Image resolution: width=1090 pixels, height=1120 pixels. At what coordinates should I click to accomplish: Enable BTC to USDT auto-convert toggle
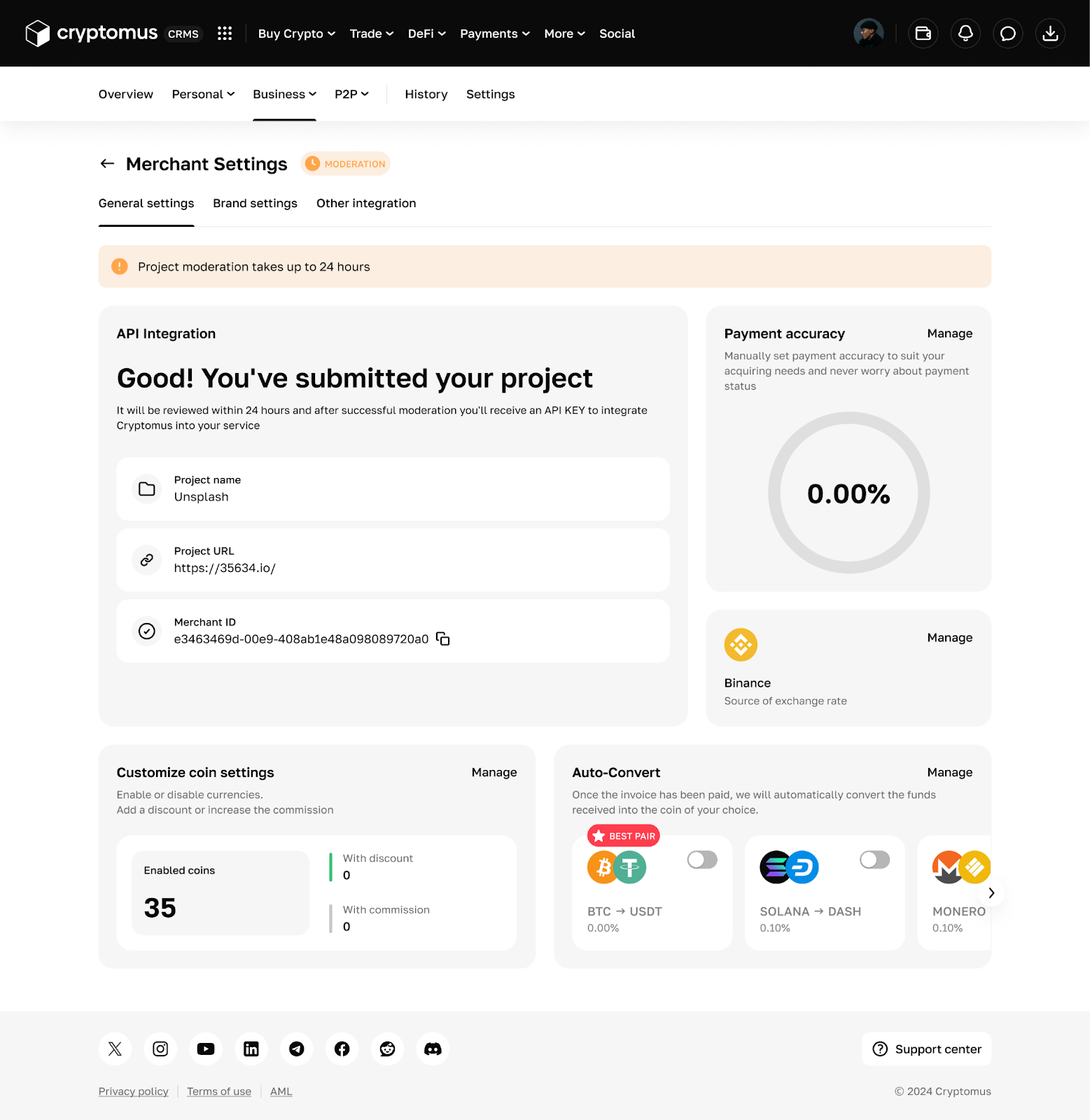[702, 860]
